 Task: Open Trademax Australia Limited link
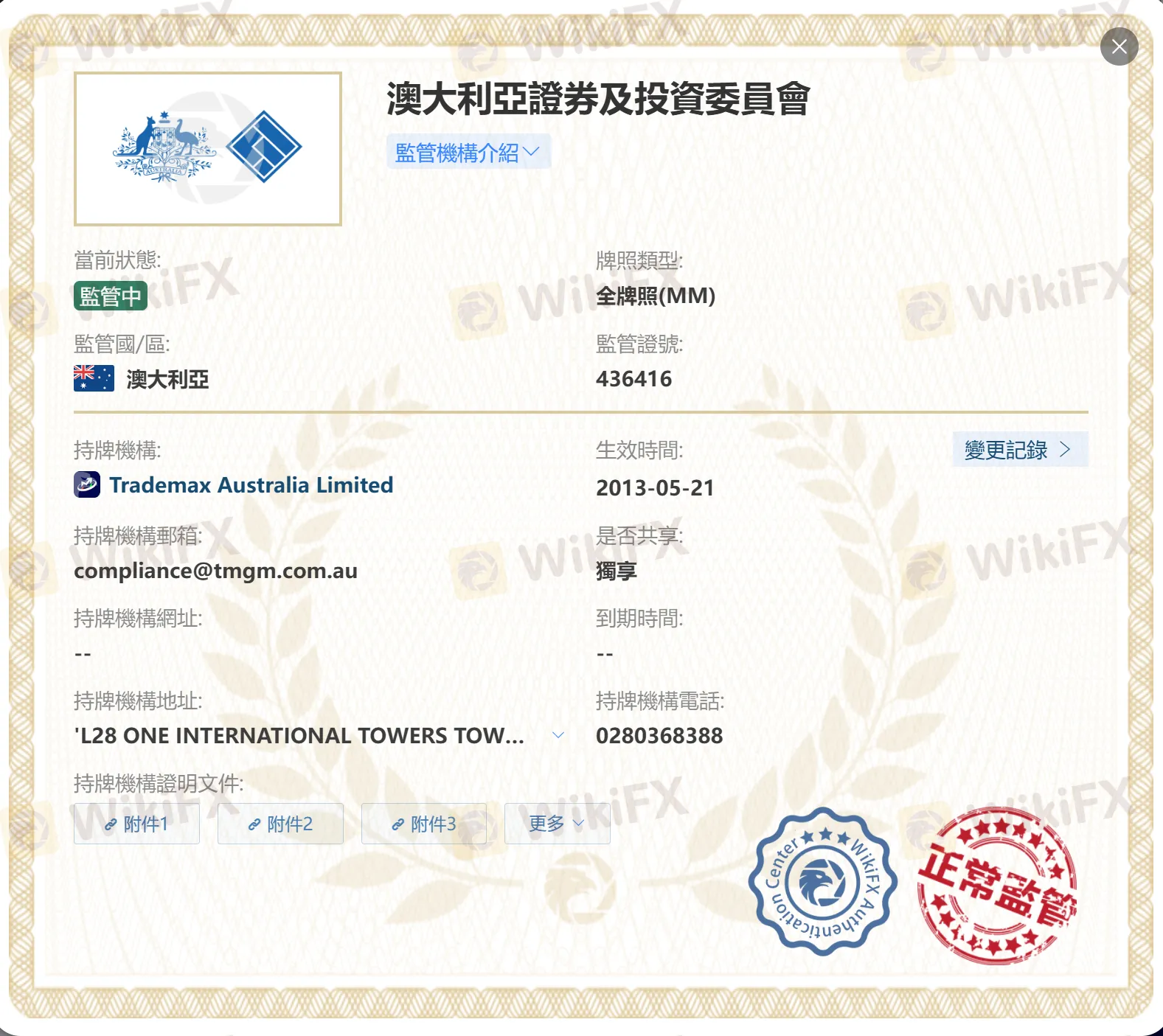pos(251,485)
